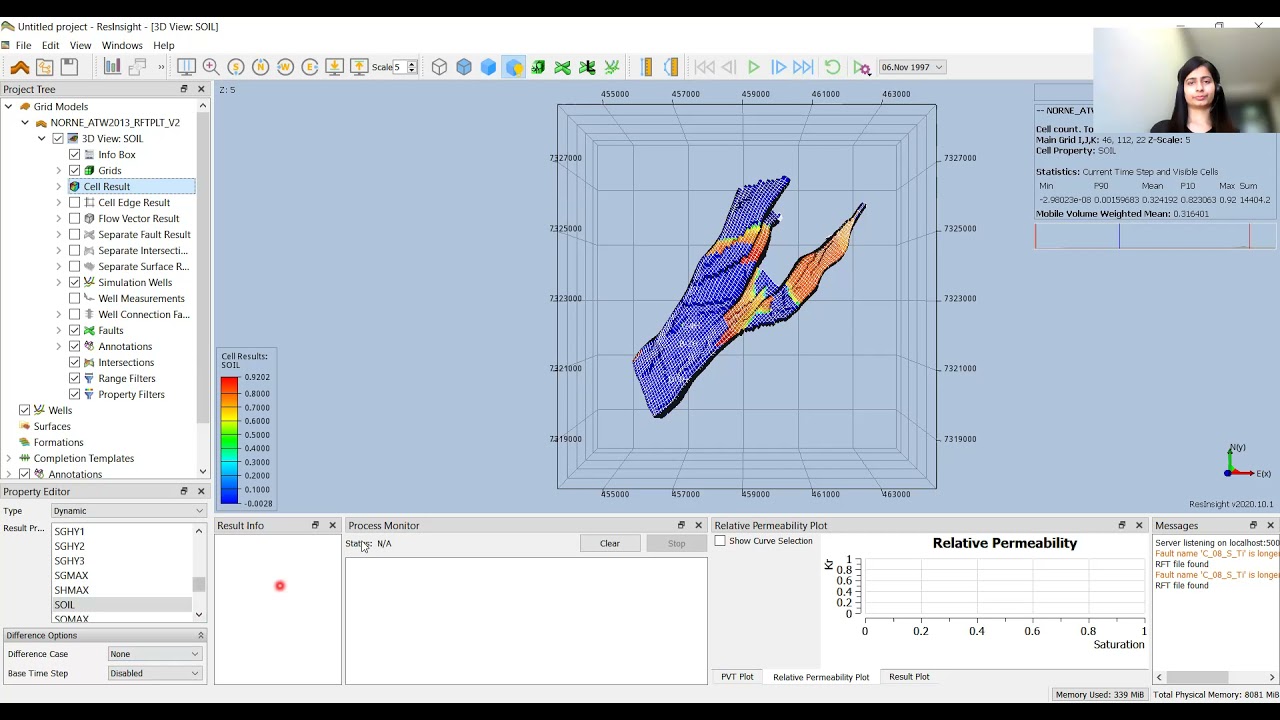The width and height of the screenshot is (1280, 720).
Task: Open the Difference Case dropdown
Action: [155, 654]
